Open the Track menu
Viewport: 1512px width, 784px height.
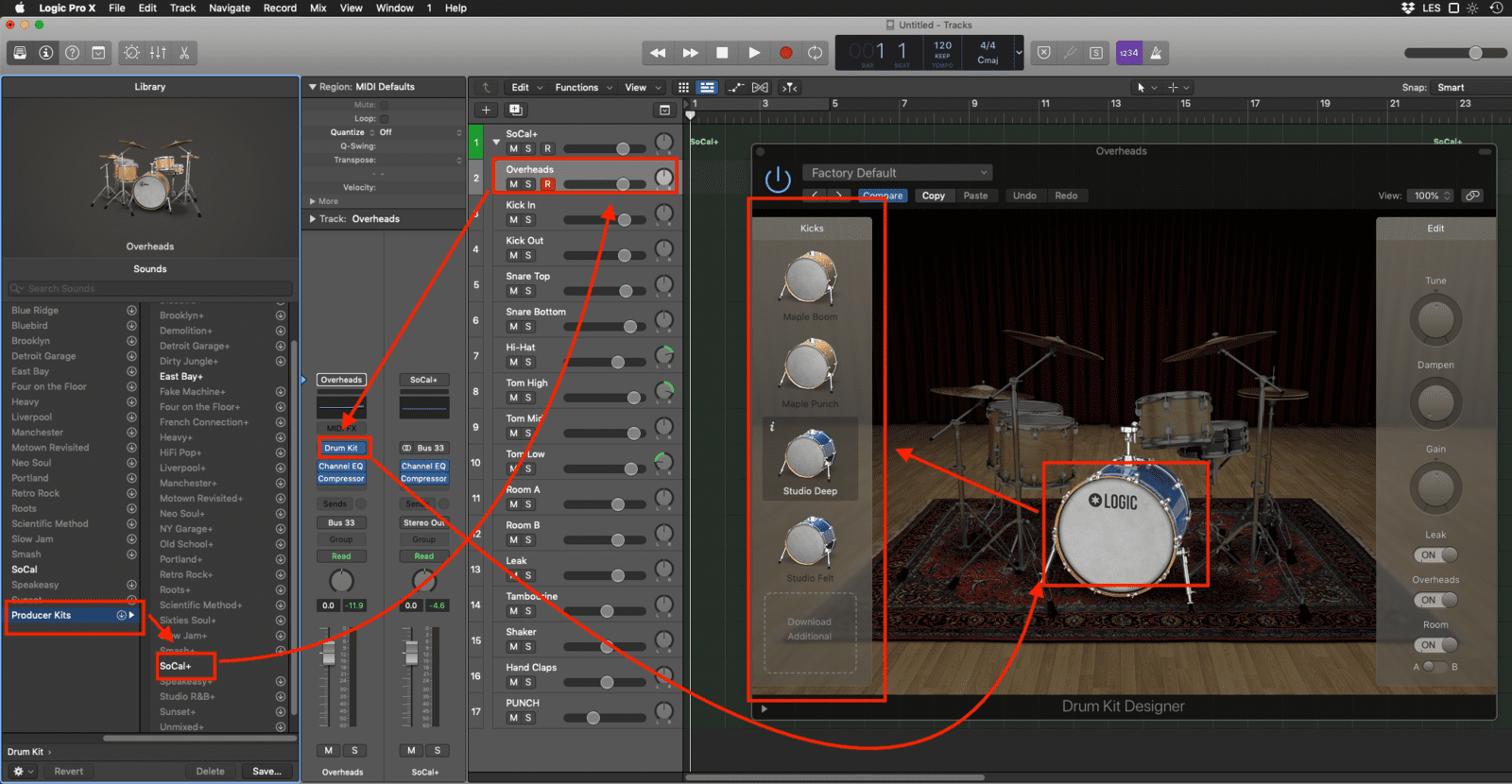pos(182,8)
